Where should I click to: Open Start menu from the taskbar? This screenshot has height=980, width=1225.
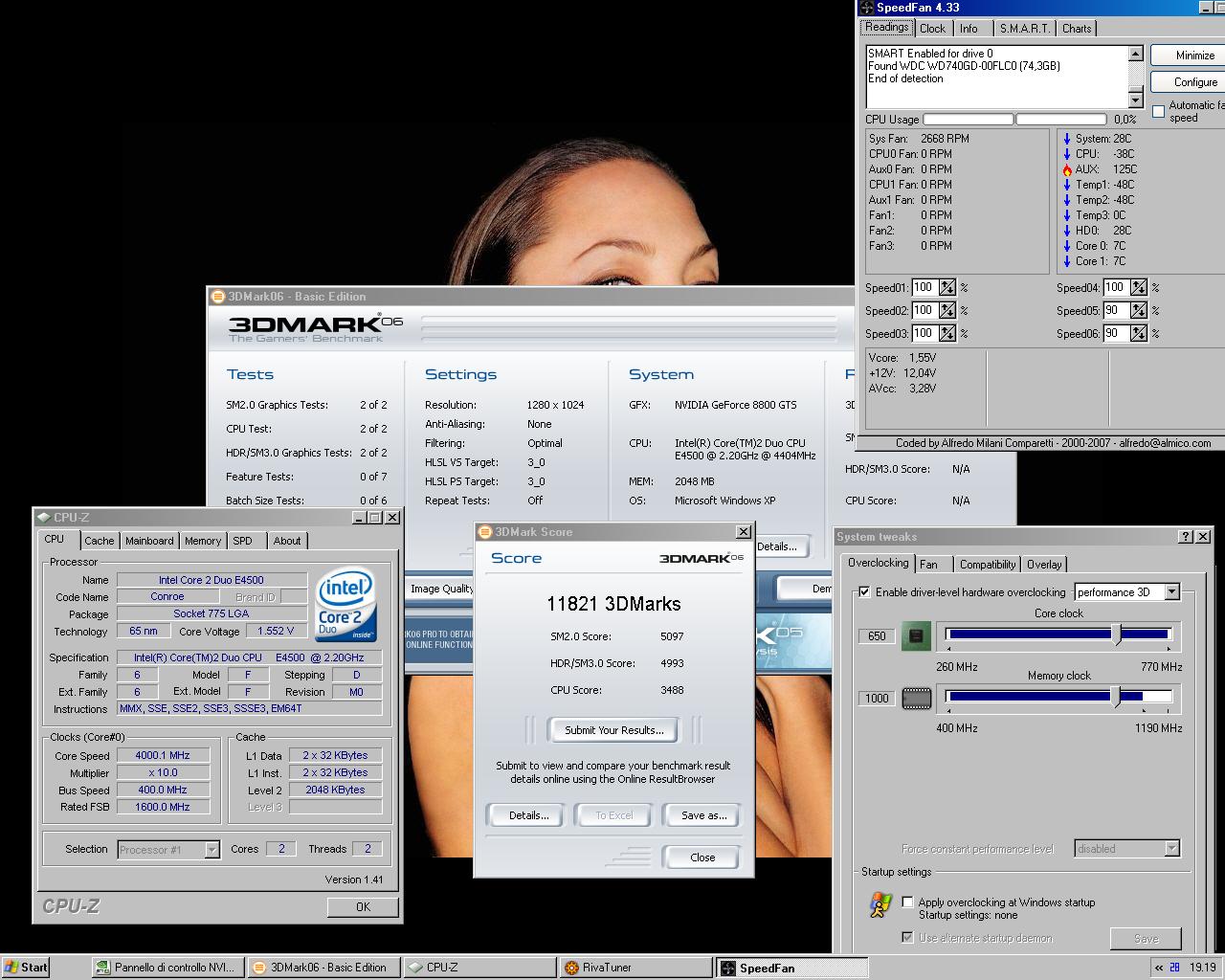click(x=26, y=968)
